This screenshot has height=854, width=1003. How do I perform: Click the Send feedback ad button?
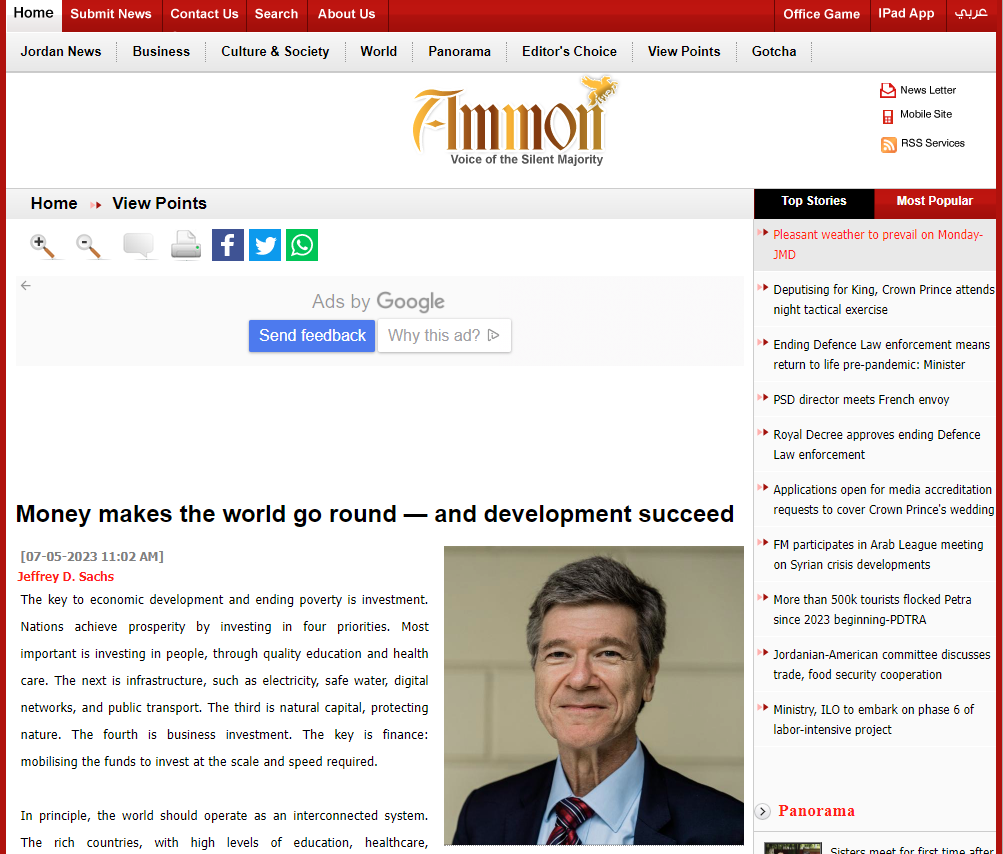pos(312,336)
